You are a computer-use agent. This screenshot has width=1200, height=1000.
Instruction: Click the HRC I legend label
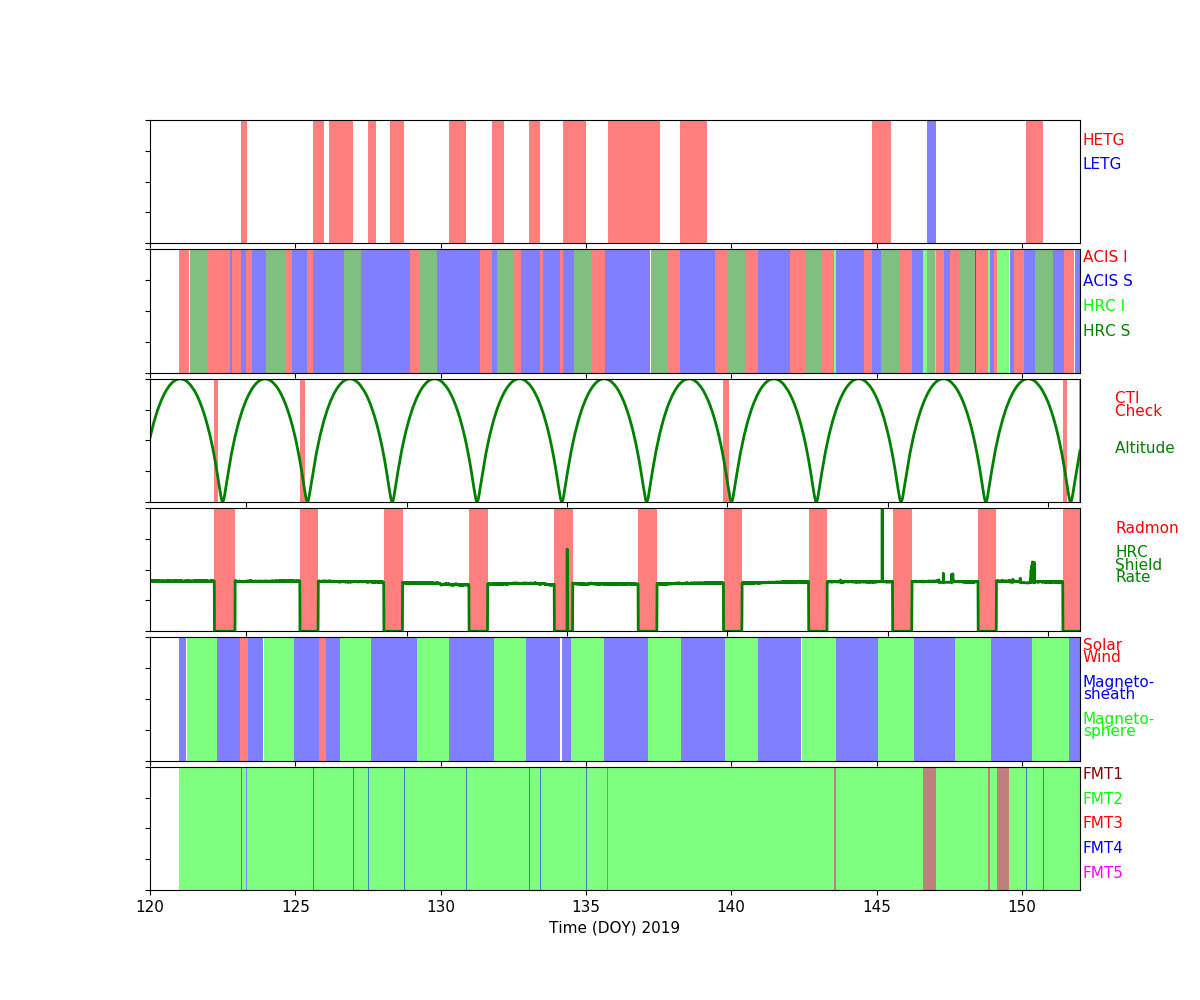[x=1103, y=307]
